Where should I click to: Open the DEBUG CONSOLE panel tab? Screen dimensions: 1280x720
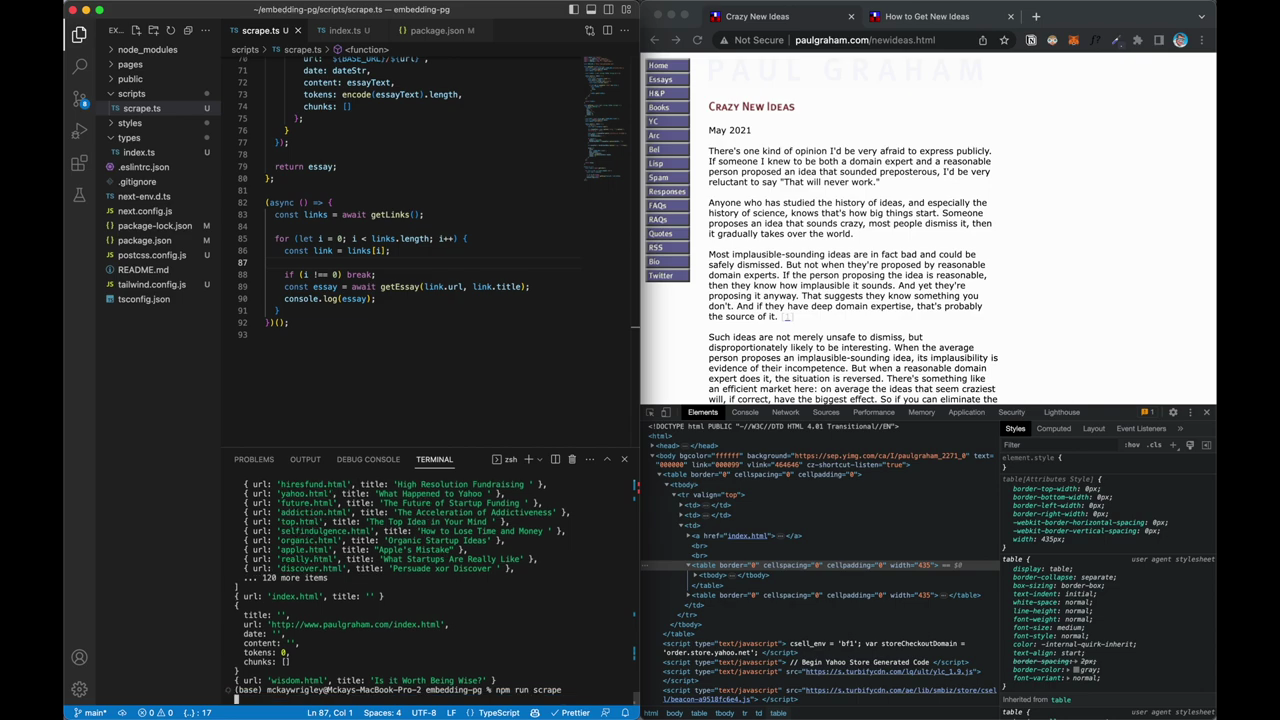click(x=368, y=459)
